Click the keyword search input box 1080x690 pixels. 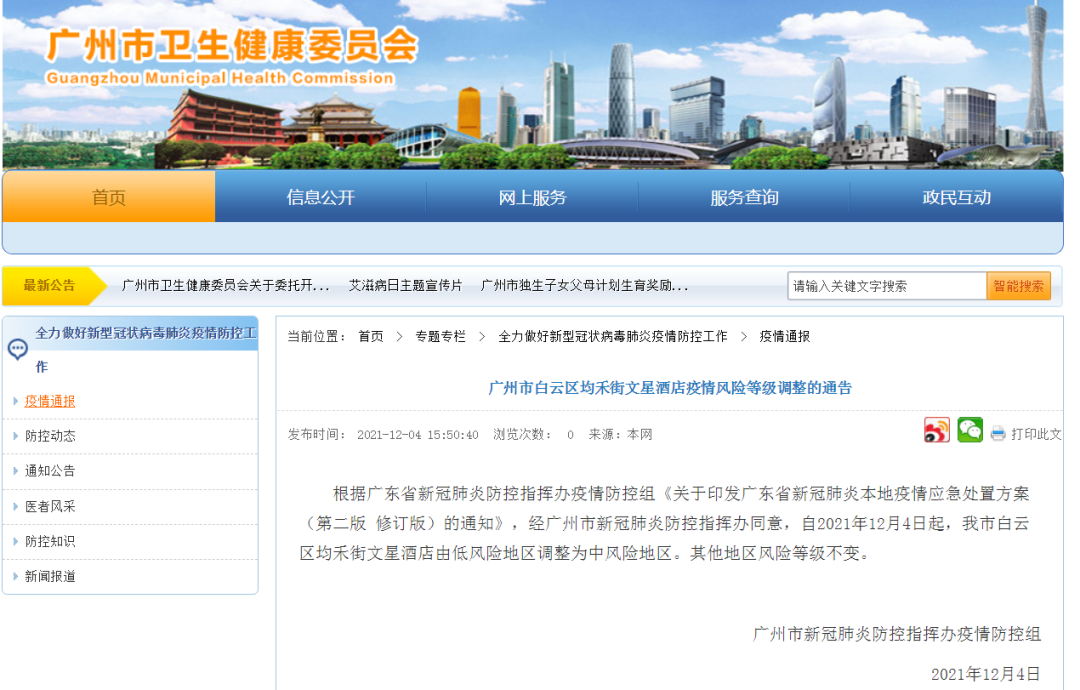[x=886, y=285]
